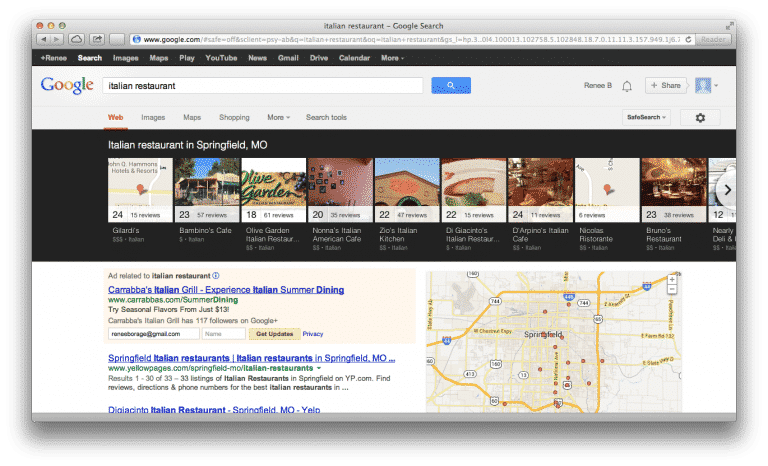
Task: Open Digiacinto Italian Restaurant Yelp result
Action: click(x=214, y=410)
